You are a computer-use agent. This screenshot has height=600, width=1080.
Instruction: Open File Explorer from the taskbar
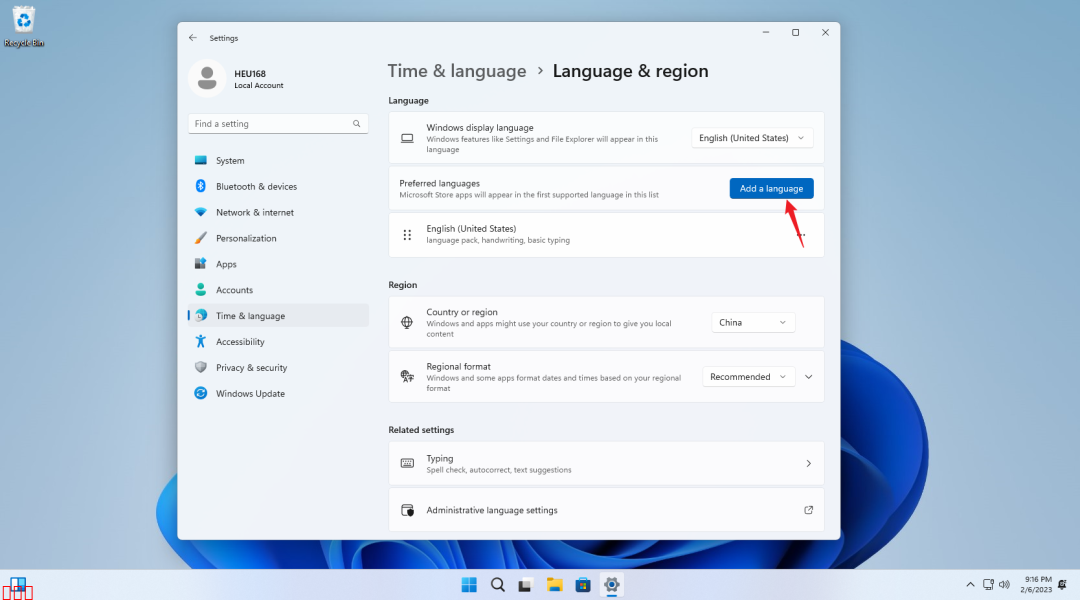coord(554,585)
